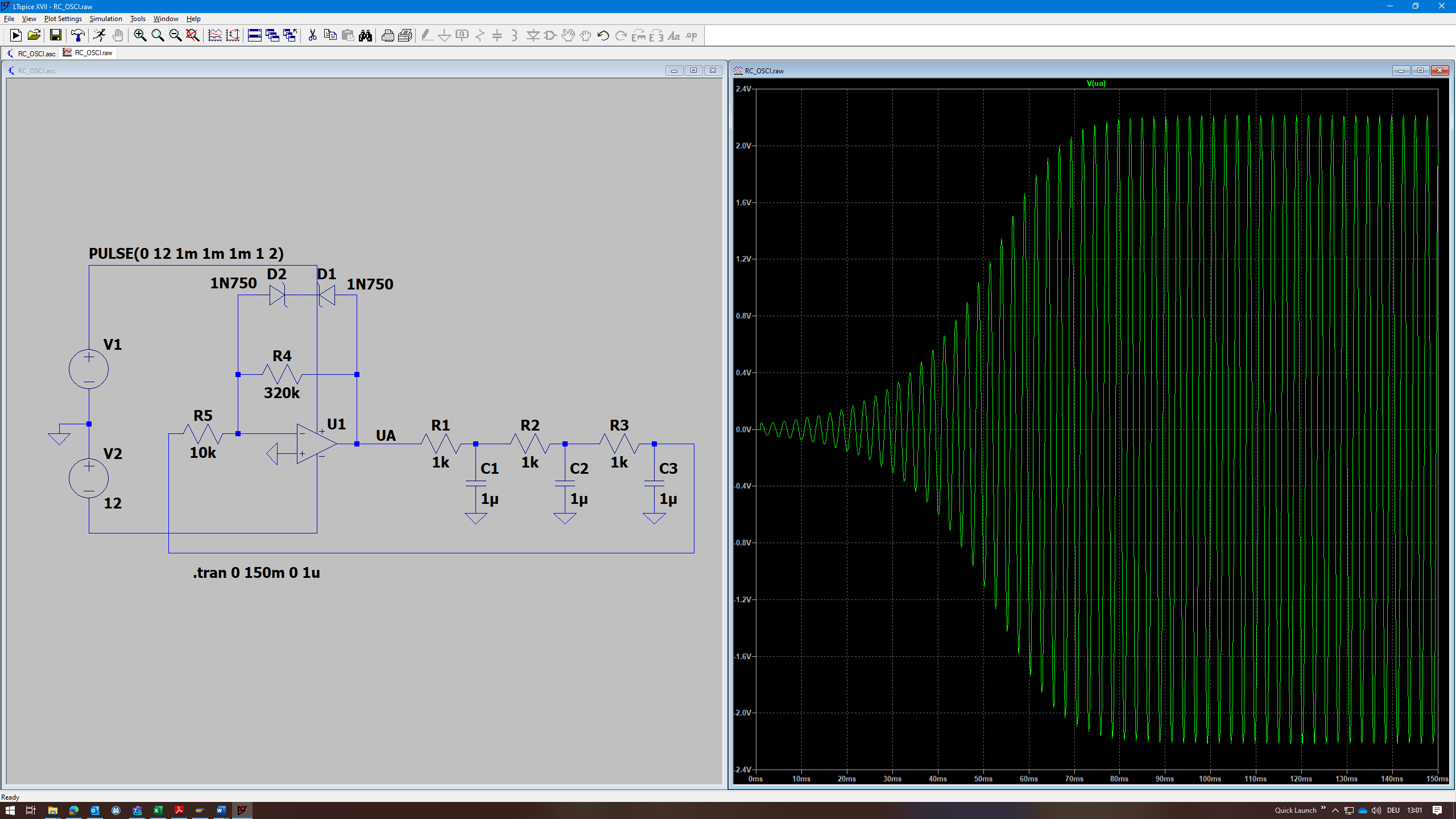The width and height of the screenshot is (1456, 819).
Task: Click the Text Aa toolbar icon
Action: pos(674,35)
